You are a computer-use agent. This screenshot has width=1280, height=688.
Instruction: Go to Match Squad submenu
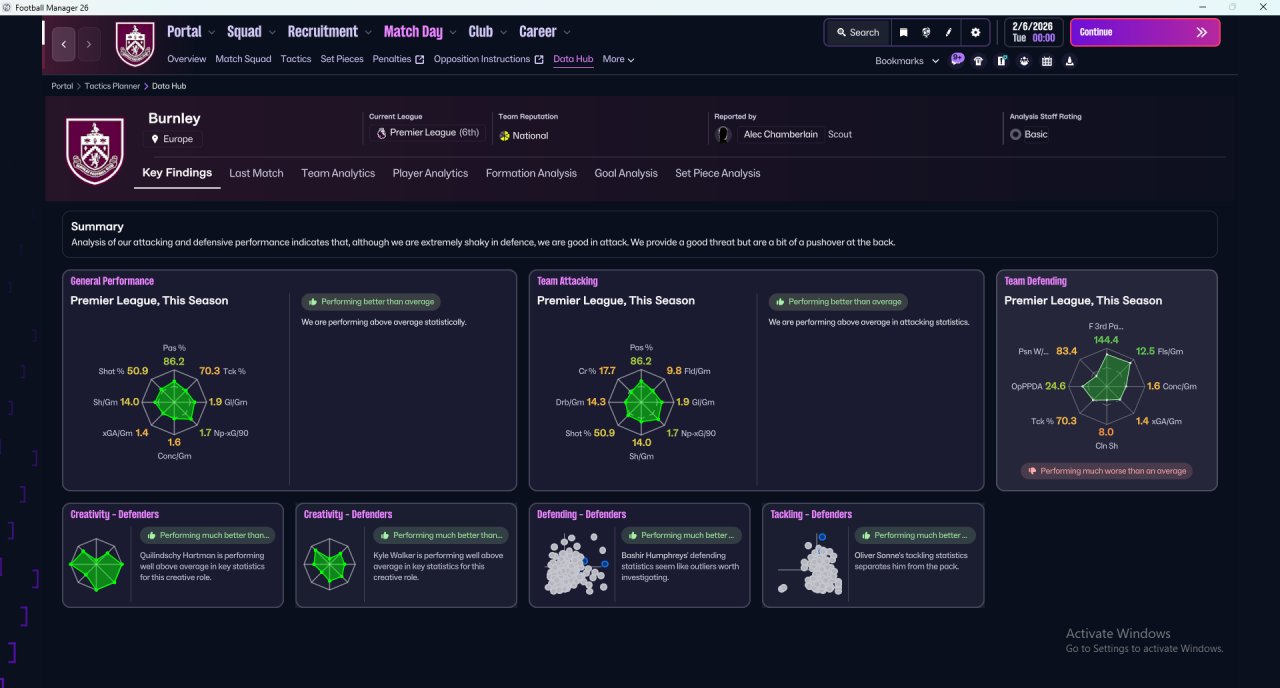point(243,59)
